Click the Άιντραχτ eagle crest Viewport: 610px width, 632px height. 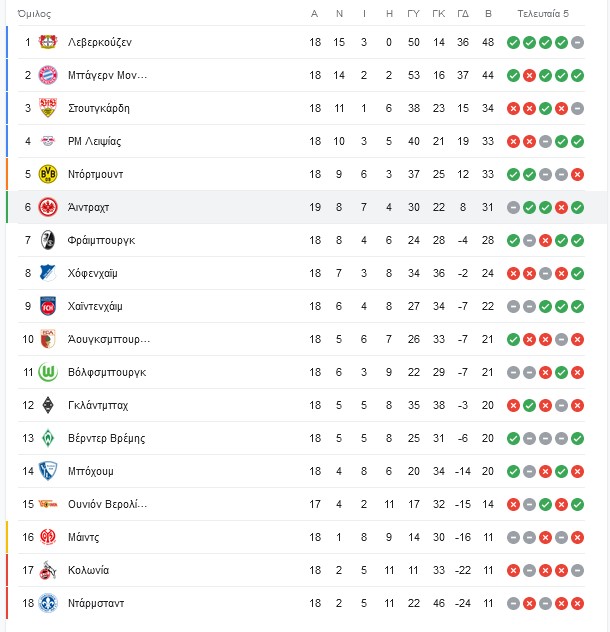(48, 207)
